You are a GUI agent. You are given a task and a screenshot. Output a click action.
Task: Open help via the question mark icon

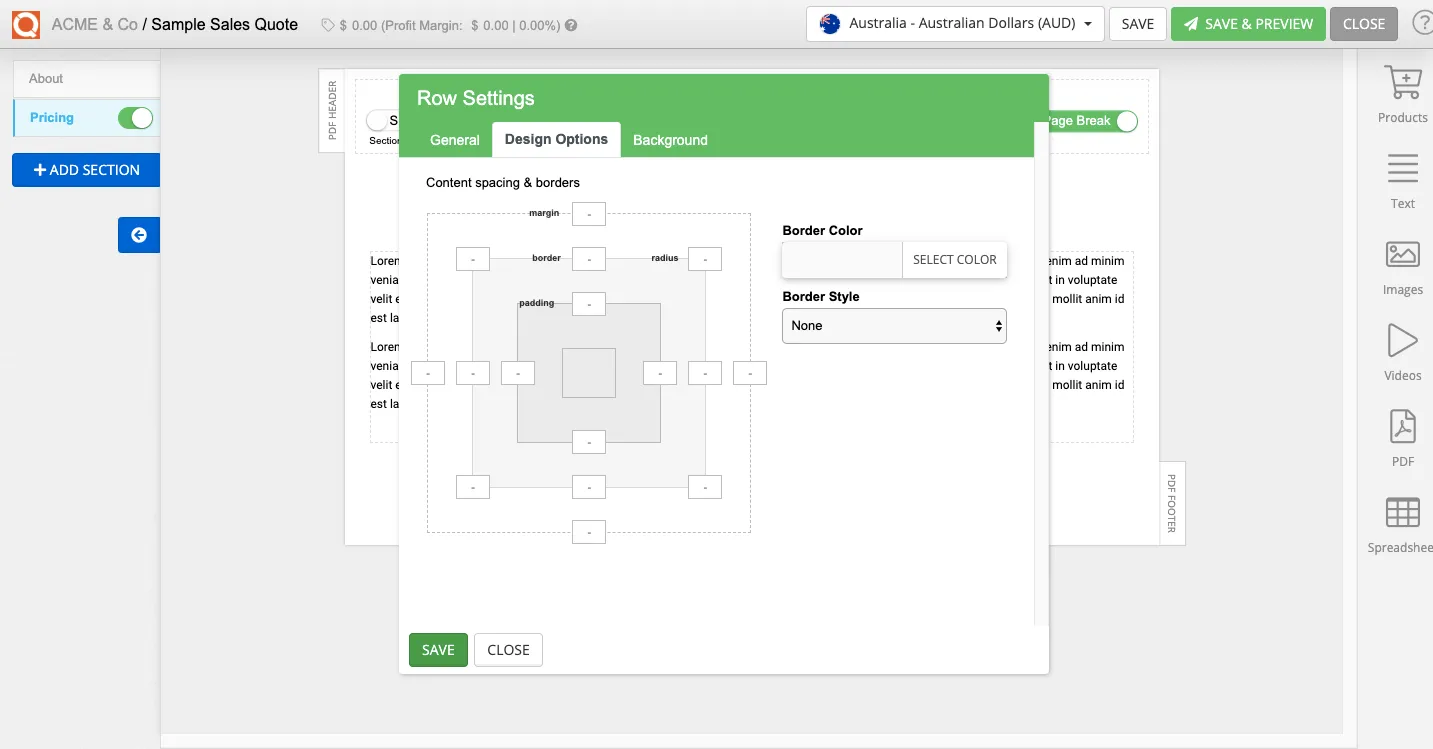(1423, 22)
